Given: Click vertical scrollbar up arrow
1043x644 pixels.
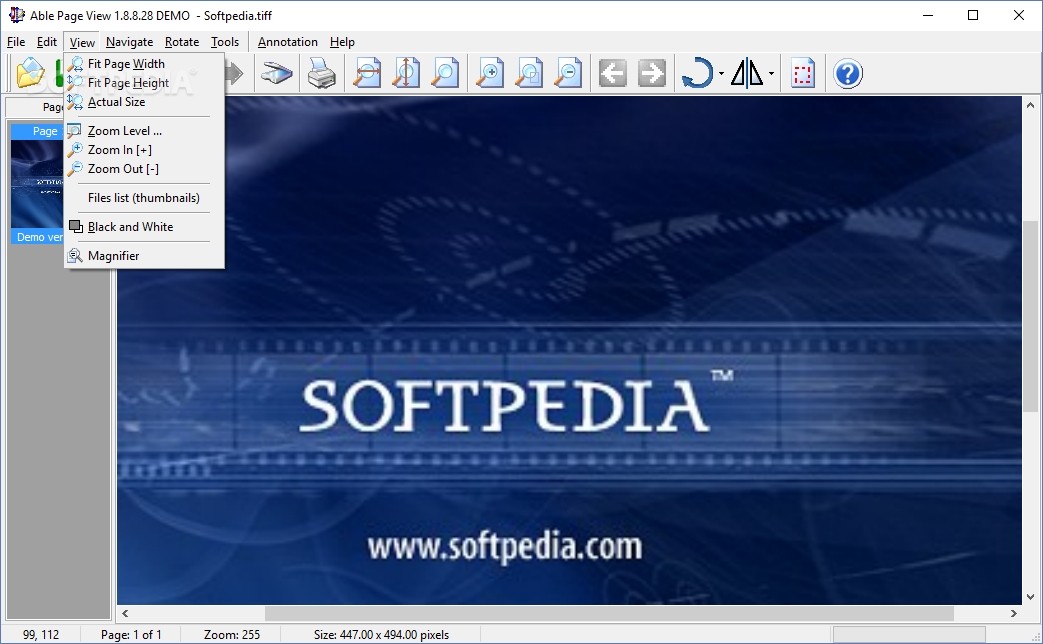Looking at the screenshot, I should (1030, 105).
